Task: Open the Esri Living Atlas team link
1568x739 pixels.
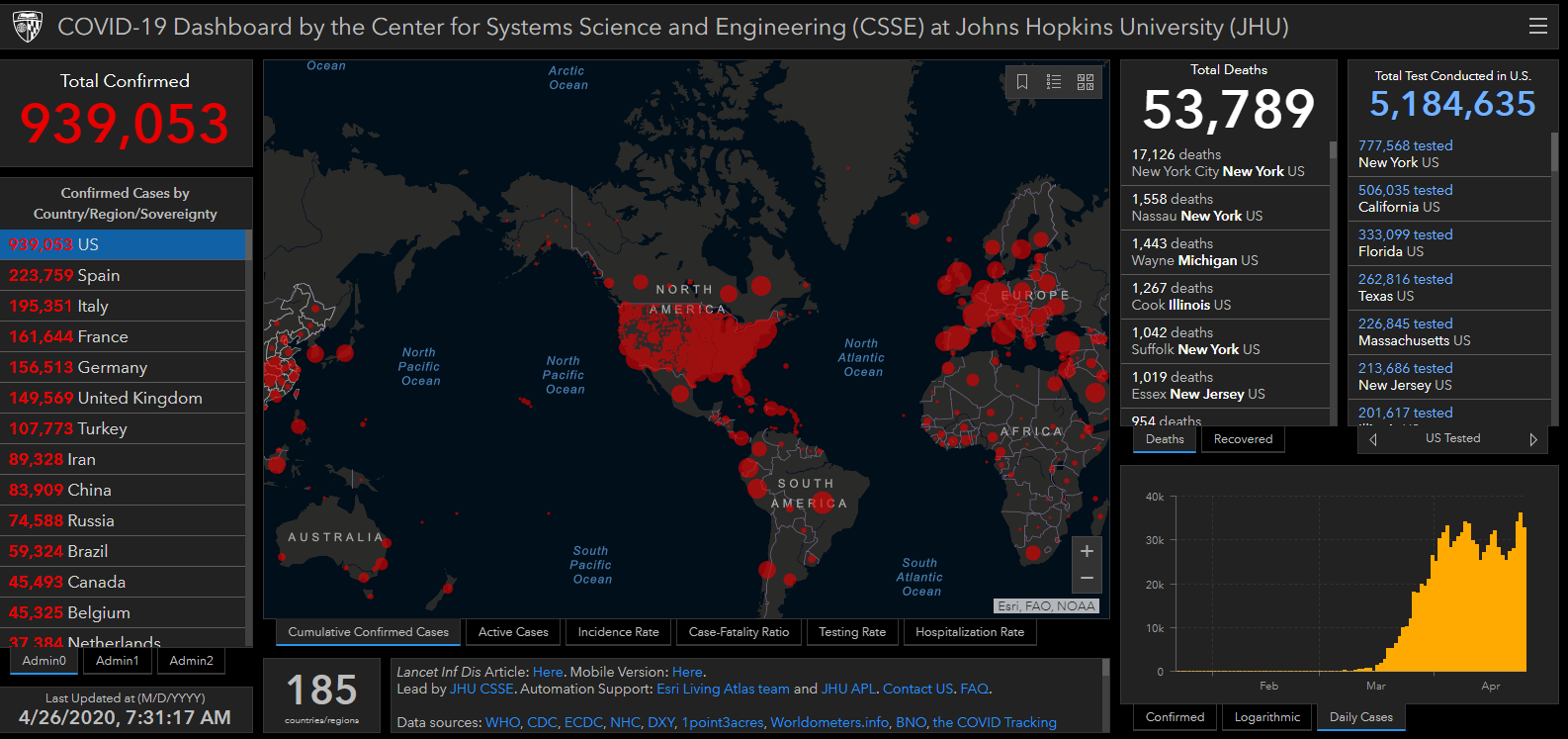Action: (723, 689)
